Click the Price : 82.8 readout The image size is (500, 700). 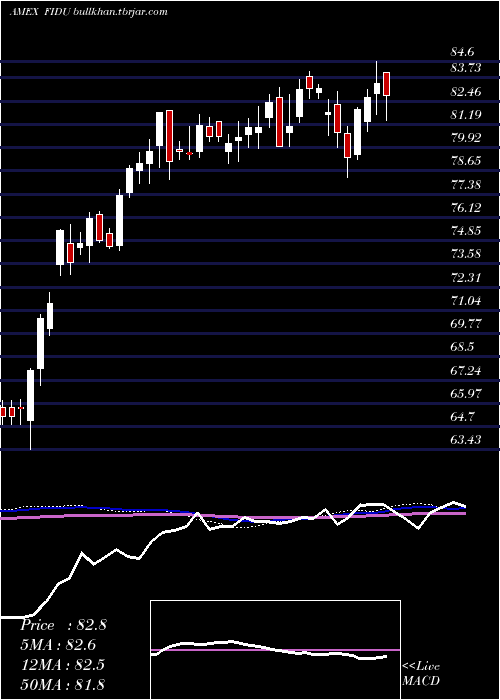(63, 625)
